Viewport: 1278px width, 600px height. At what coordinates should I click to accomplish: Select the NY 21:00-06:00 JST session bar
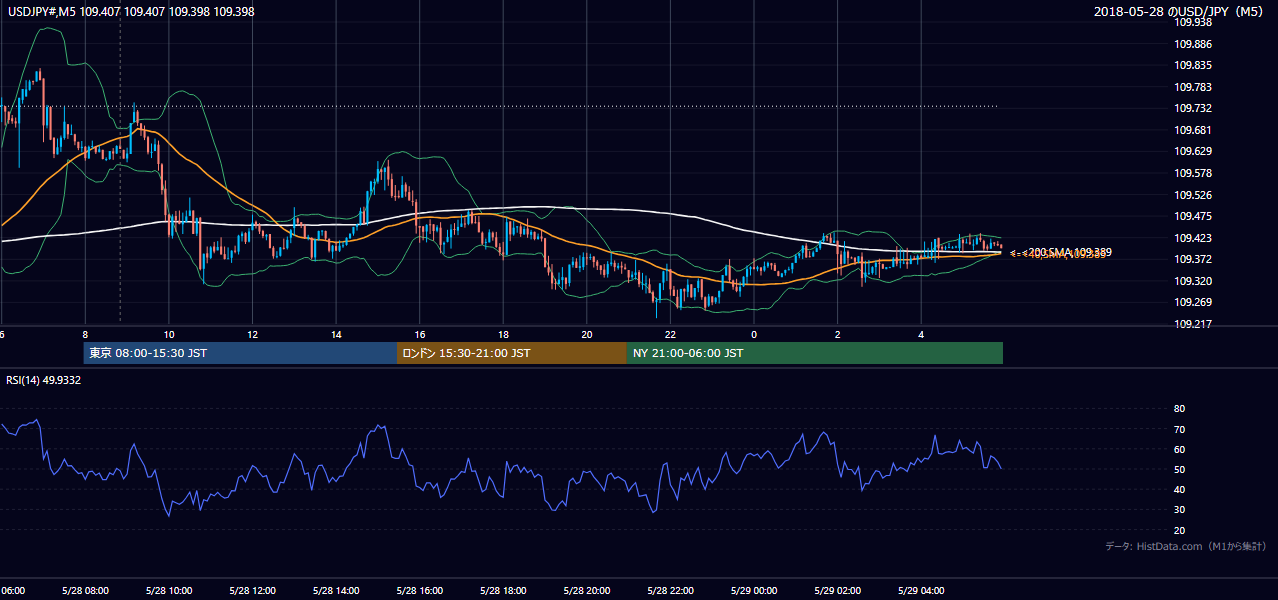(815, 353)
